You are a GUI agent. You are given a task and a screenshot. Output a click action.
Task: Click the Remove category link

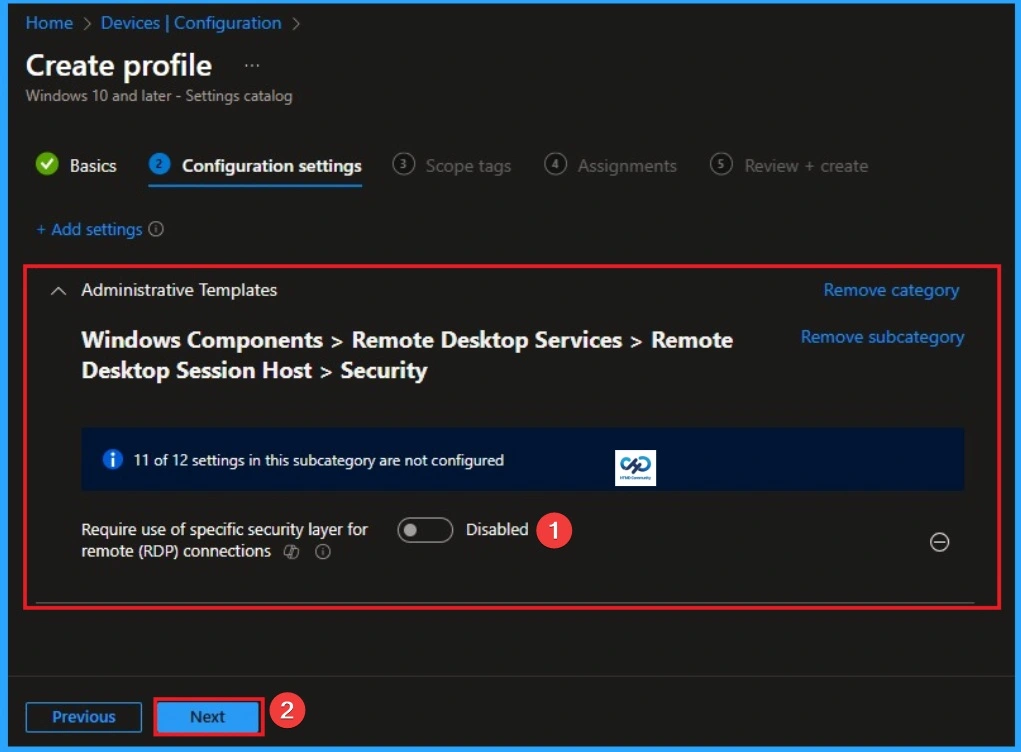[889, 290]
